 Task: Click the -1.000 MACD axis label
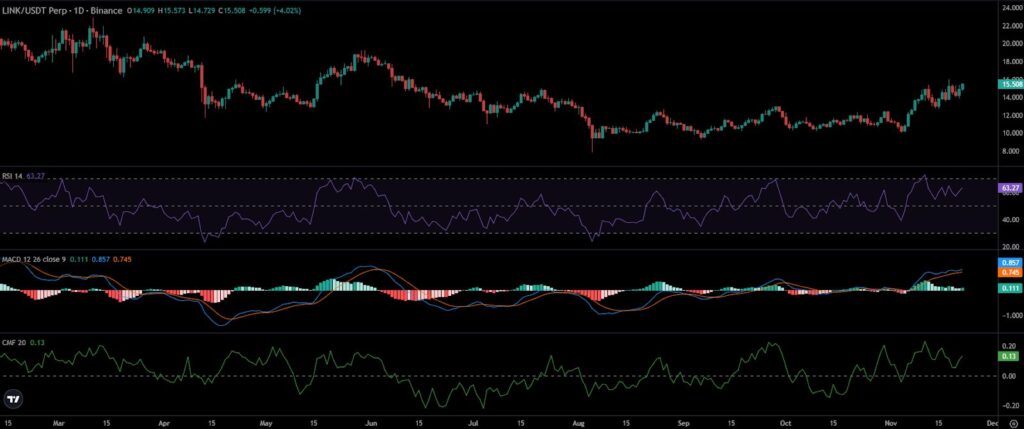(x=1012, y=315)
